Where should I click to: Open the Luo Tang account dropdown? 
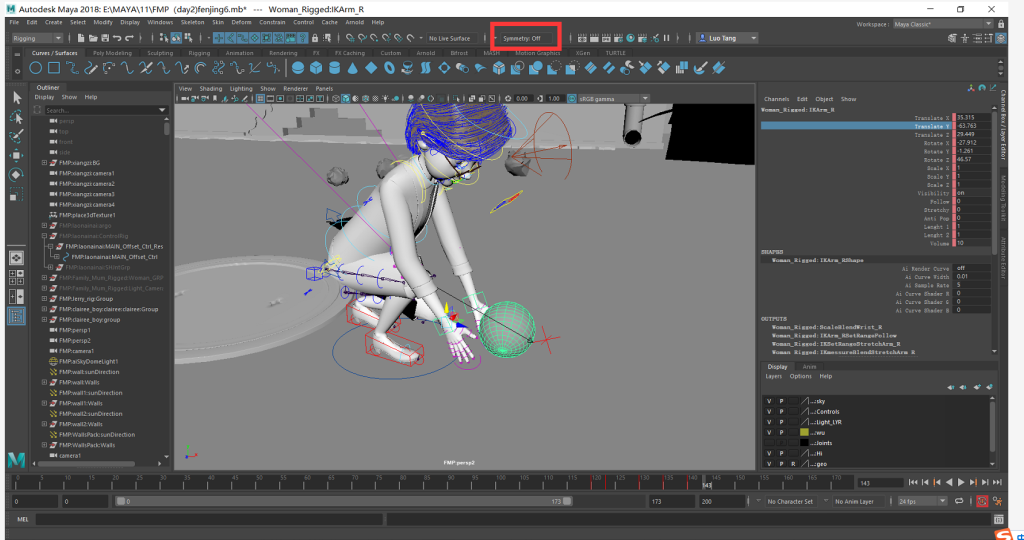(x=727, y=38)
